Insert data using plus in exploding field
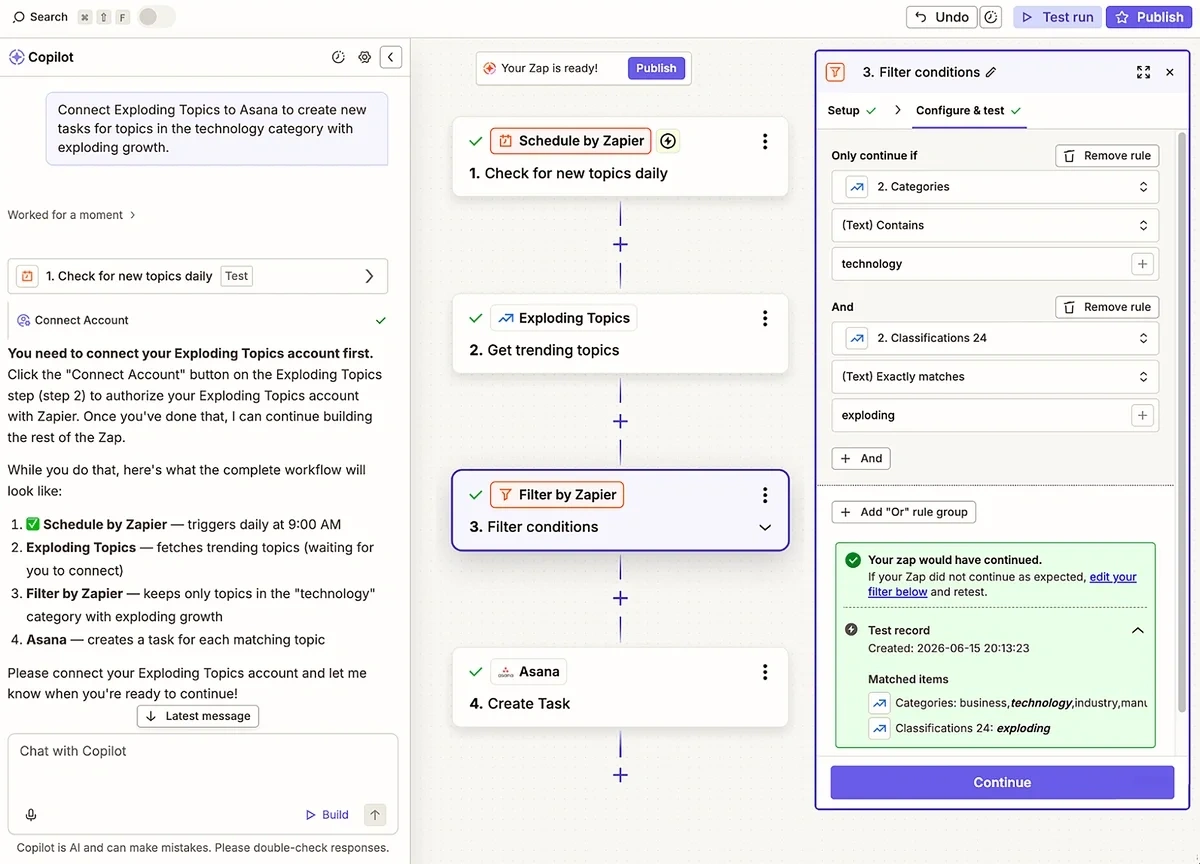This screenshot has width=1200, height=864. point(1142,415)
